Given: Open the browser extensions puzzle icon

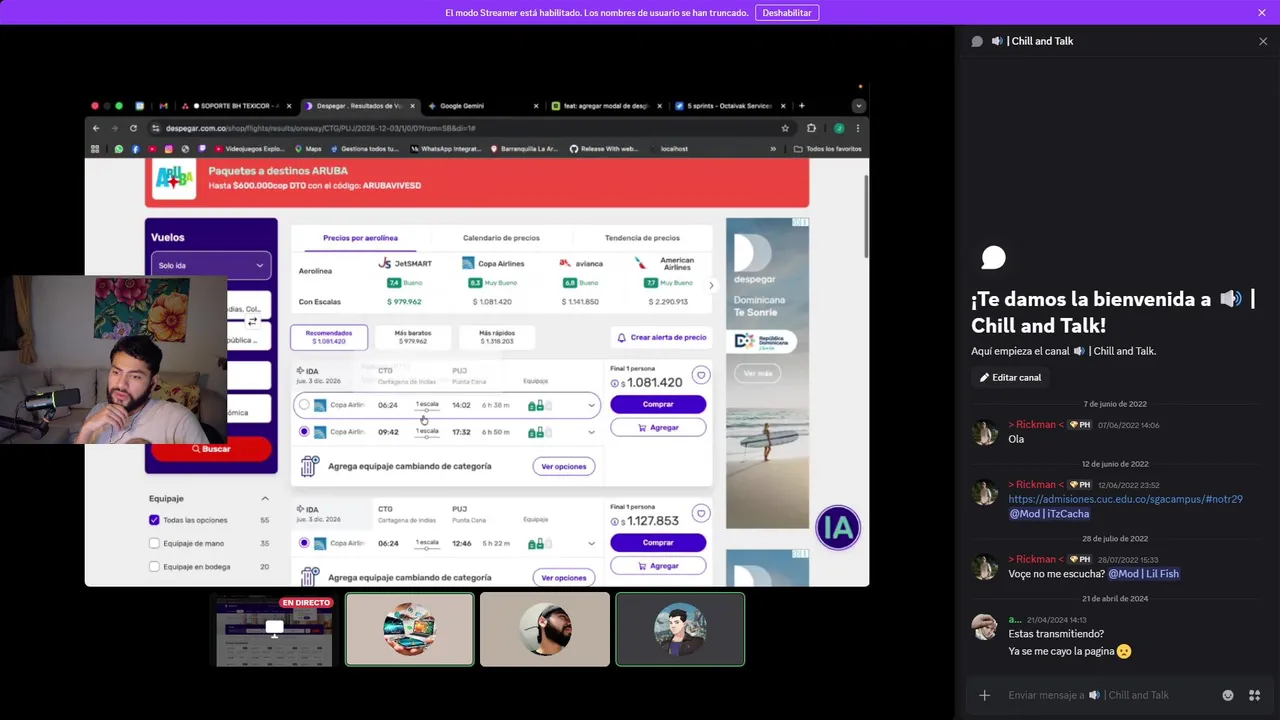Looking at the screenshot, I should [811, 128].
